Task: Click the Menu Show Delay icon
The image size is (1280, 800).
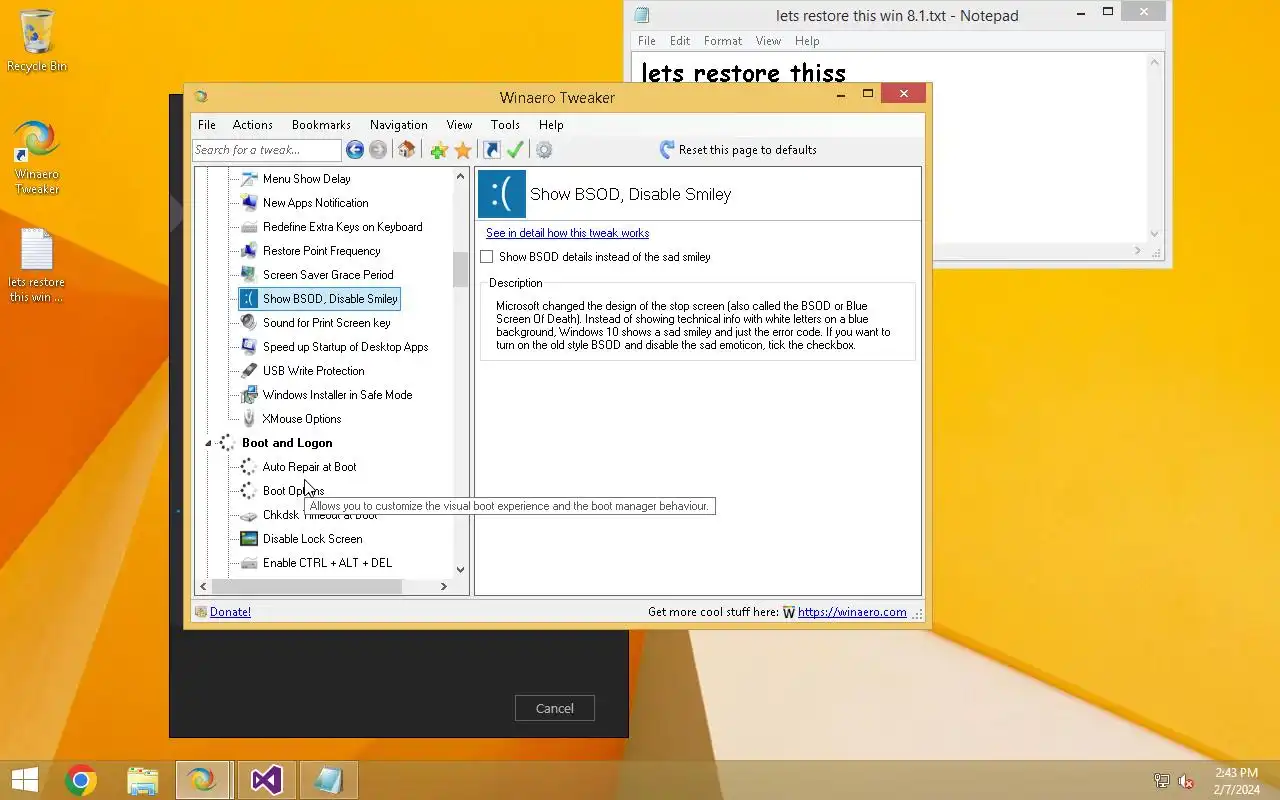Action: click(x=249, y=179)
